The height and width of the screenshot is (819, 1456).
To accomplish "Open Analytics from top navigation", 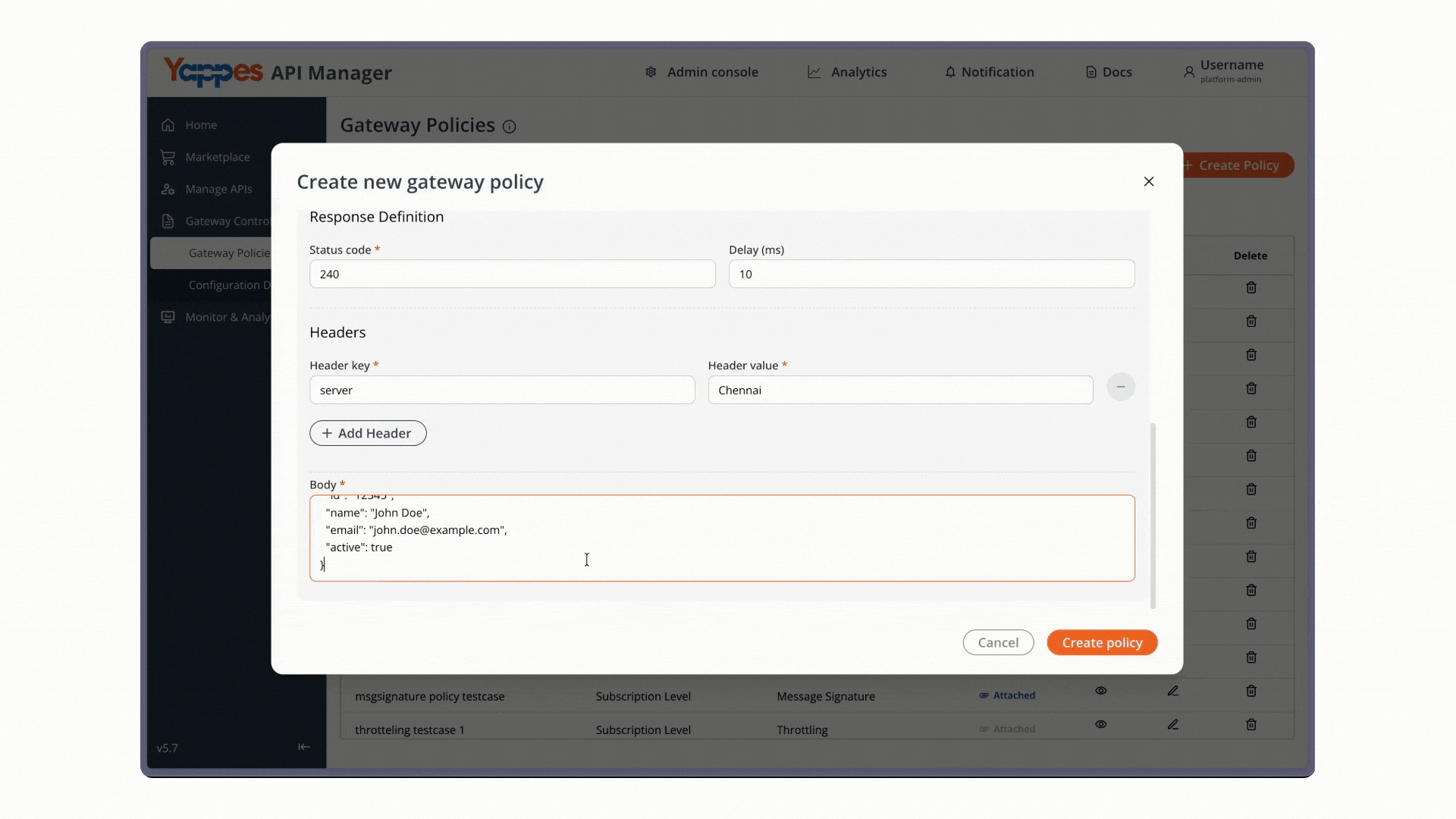I will (847, 72).
